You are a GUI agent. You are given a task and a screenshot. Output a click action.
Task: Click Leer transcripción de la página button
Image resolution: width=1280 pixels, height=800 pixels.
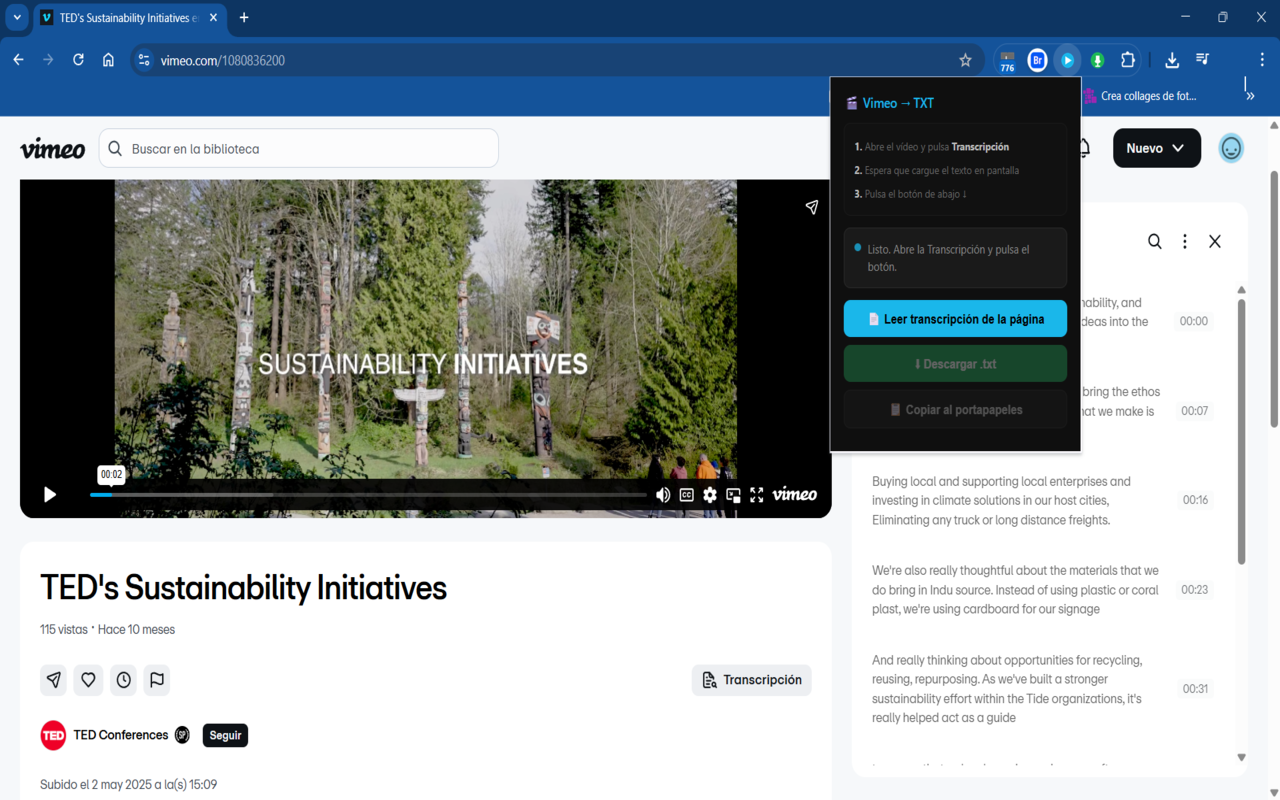pos(955,319)
